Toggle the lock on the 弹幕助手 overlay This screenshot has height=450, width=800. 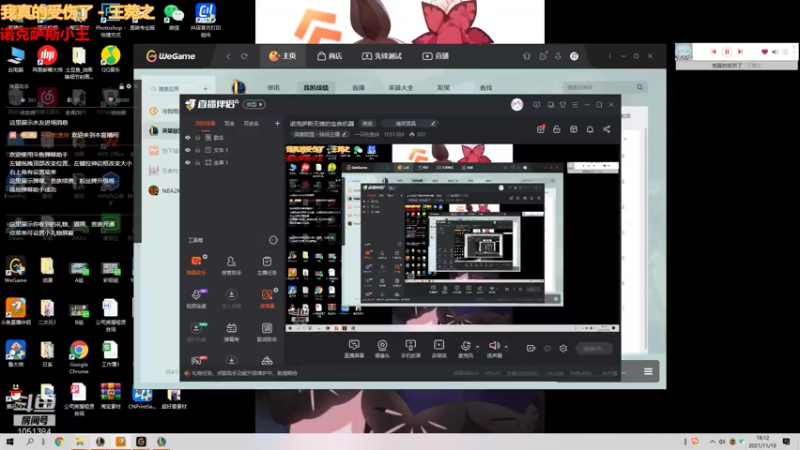coord(121,86)
